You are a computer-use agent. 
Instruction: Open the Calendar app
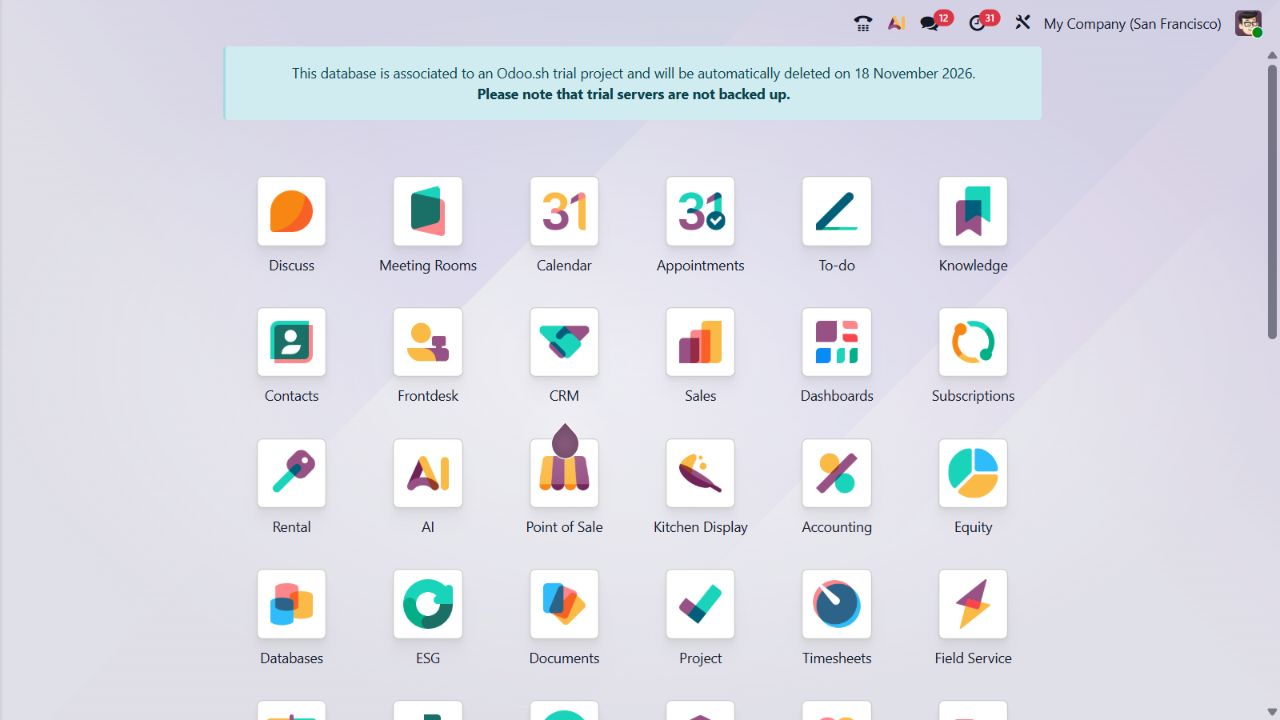[564, 211]
